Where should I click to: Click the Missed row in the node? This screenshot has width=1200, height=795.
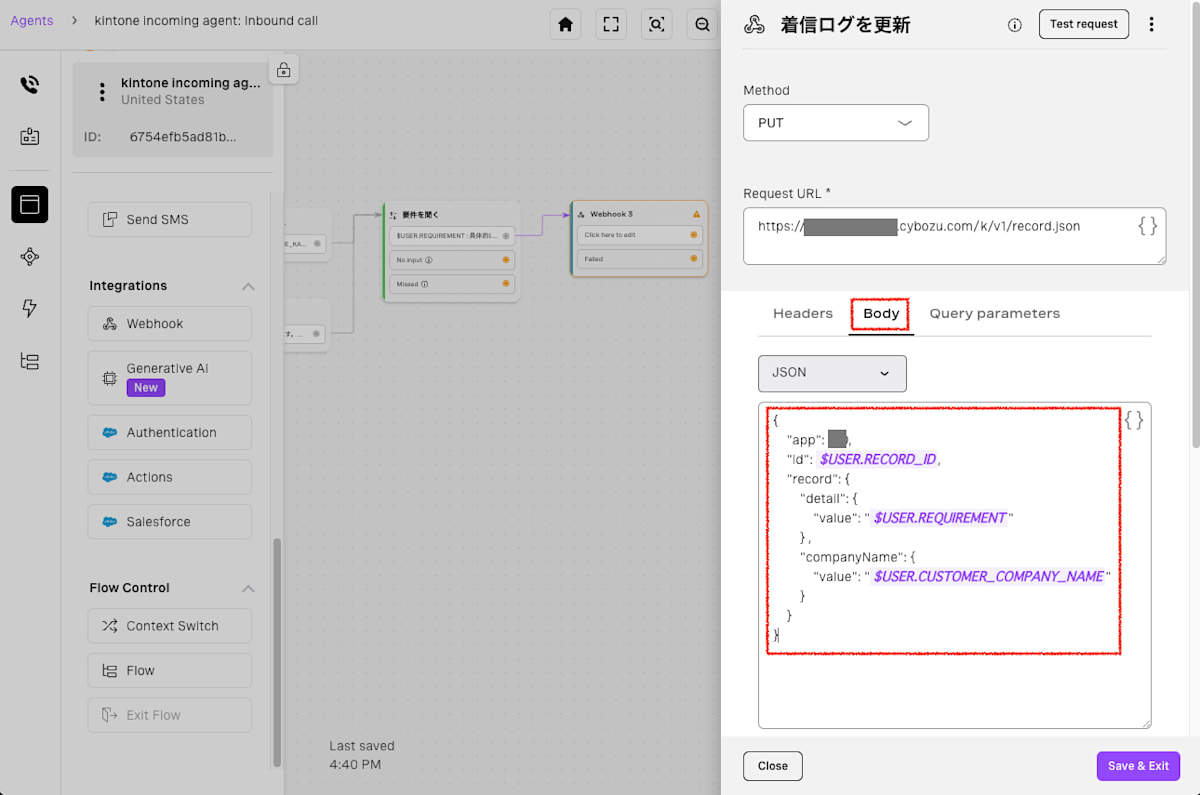451,284
